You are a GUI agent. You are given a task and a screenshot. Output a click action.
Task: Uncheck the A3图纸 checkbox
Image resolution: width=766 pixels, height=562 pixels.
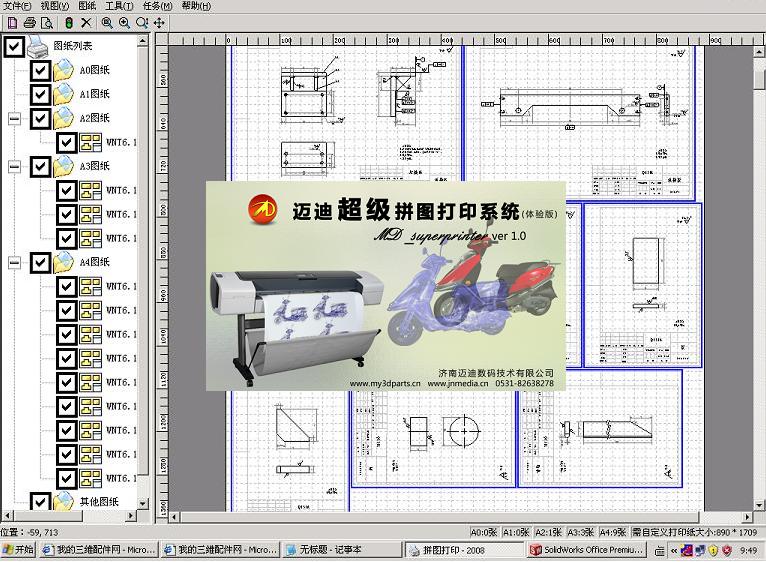click(x=40, y=167)
